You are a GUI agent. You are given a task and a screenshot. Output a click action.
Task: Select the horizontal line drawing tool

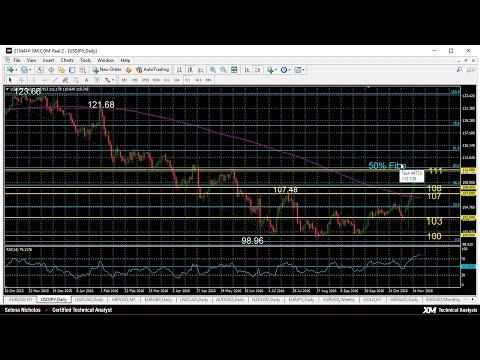coord(44,80)
